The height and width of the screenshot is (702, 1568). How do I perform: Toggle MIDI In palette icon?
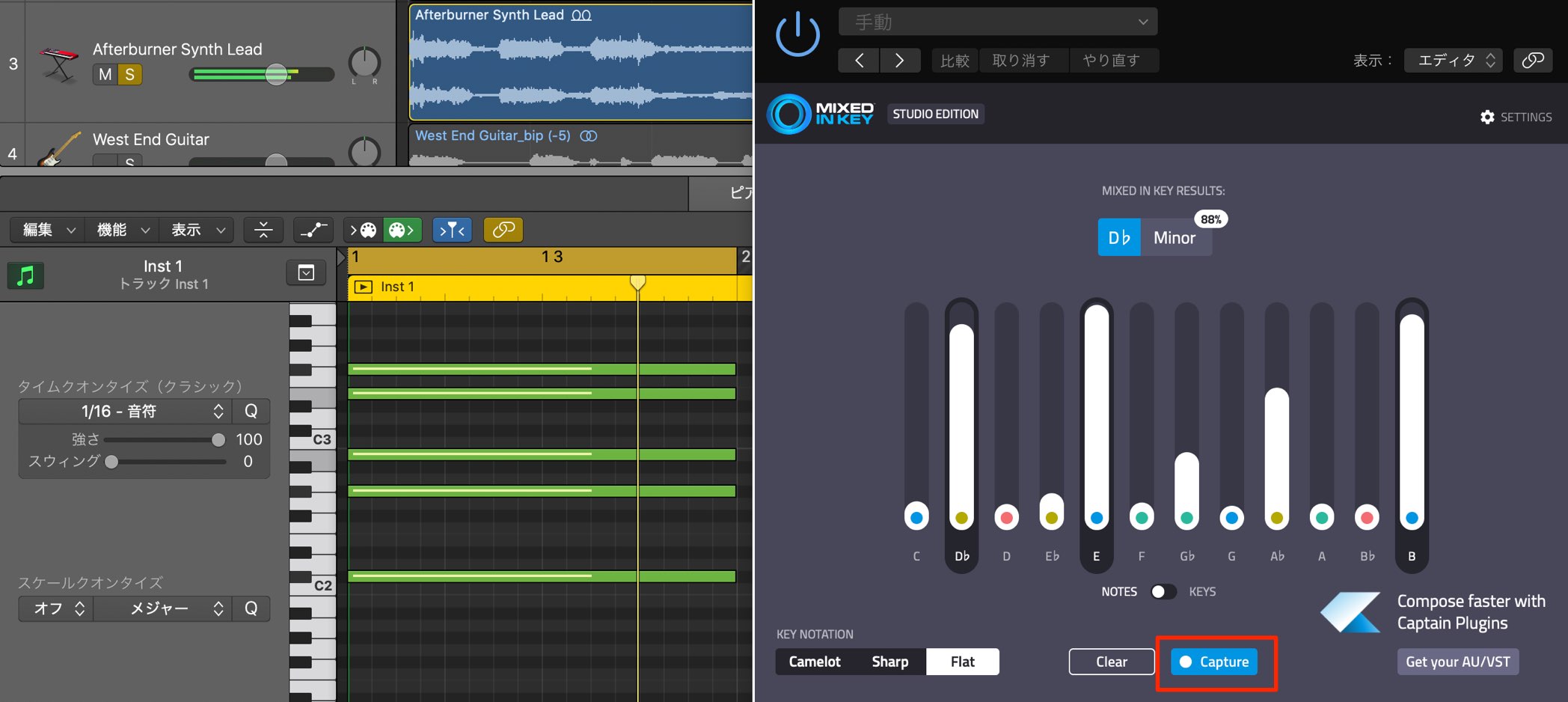point(364,230)
